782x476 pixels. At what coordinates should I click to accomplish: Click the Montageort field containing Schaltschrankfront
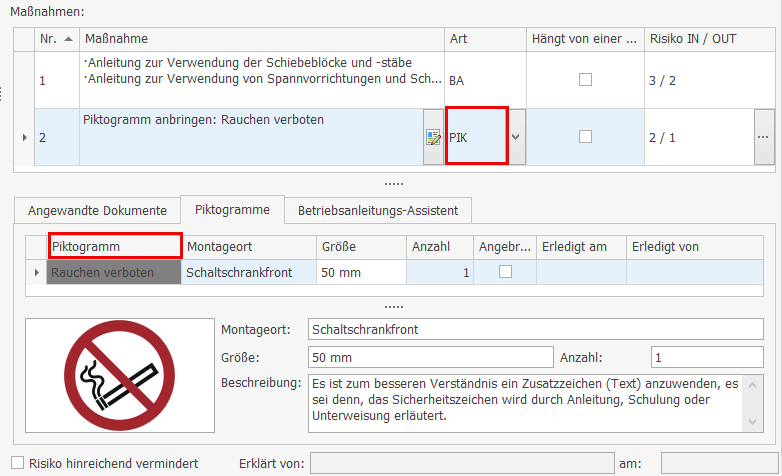(x=535, y=329)
